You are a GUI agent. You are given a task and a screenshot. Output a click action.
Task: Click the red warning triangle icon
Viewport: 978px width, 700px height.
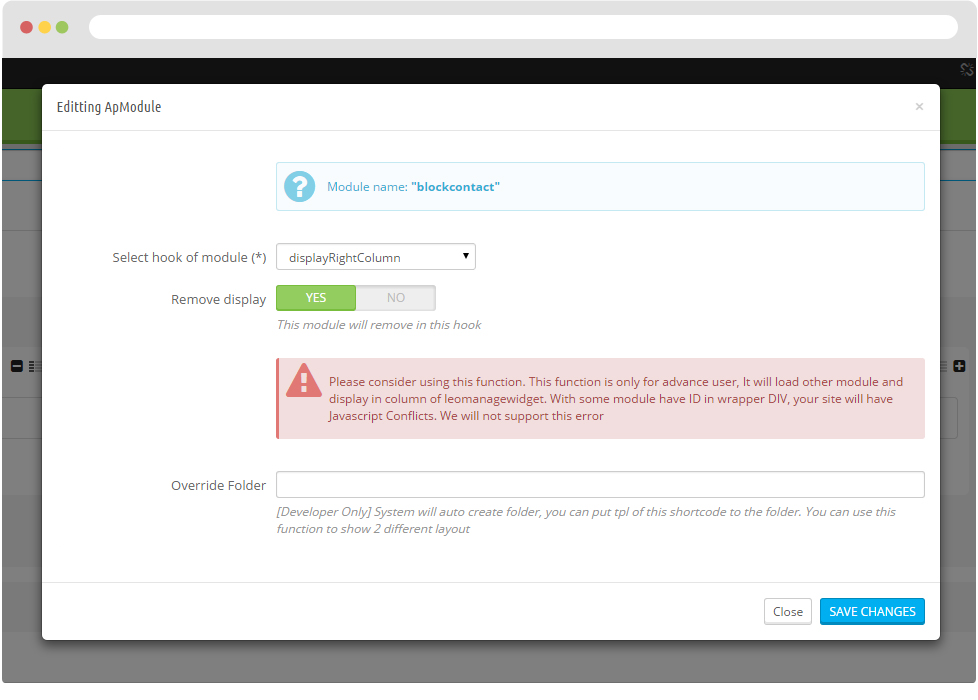304,381
